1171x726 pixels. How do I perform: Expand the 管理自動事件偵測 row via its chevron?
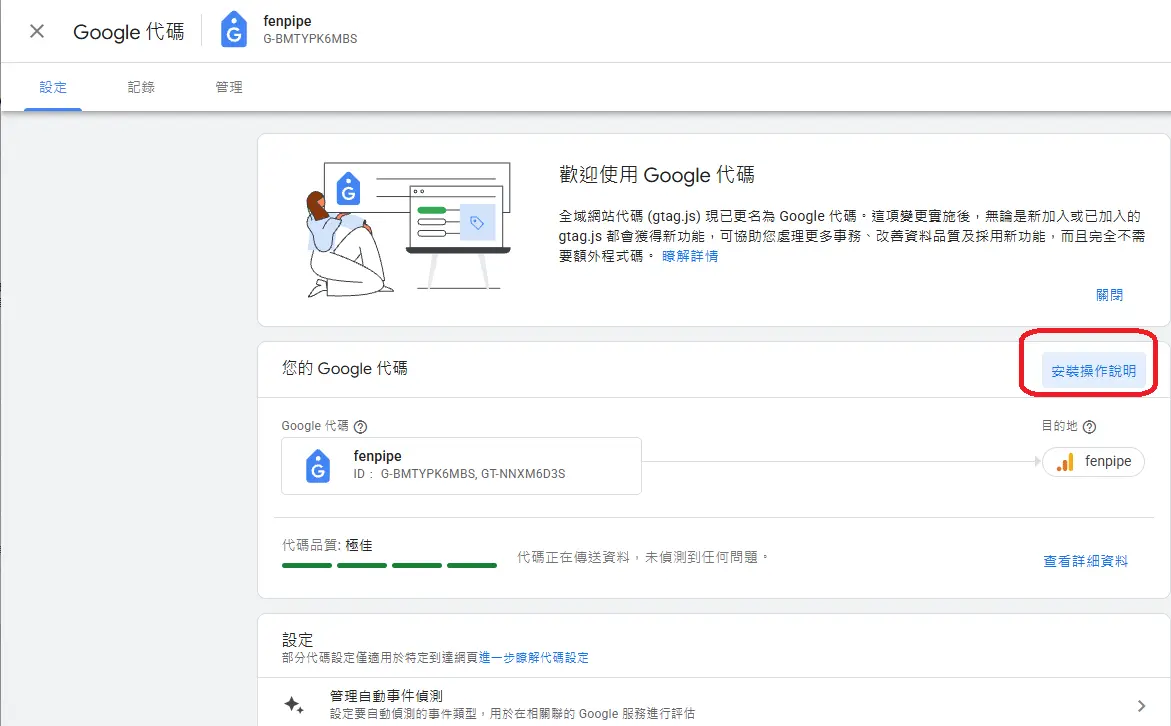(x=1141, y=703)
